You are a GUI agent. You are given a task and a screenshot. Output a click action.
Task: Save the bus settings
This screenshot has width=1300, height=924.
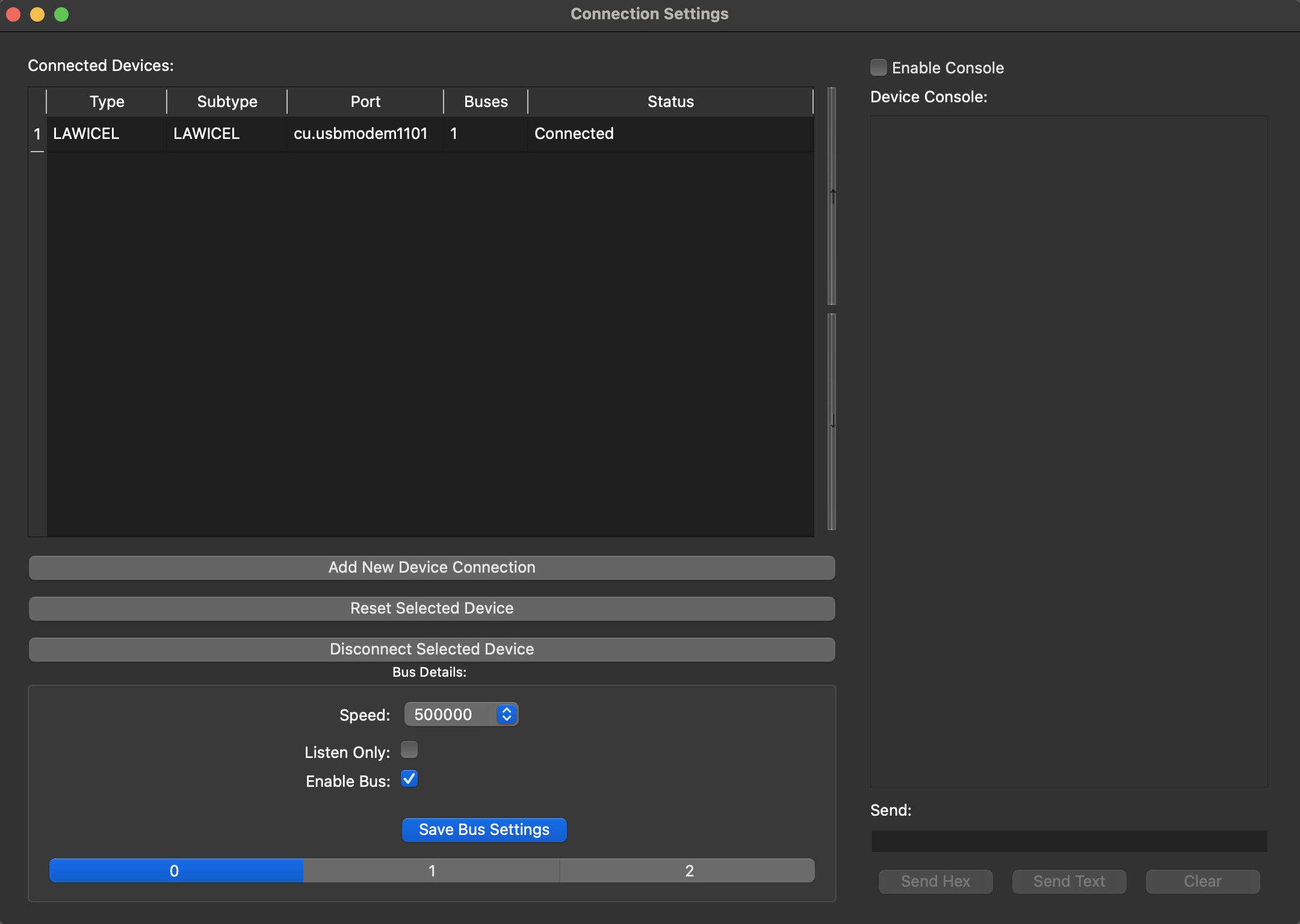pos(484,830)
